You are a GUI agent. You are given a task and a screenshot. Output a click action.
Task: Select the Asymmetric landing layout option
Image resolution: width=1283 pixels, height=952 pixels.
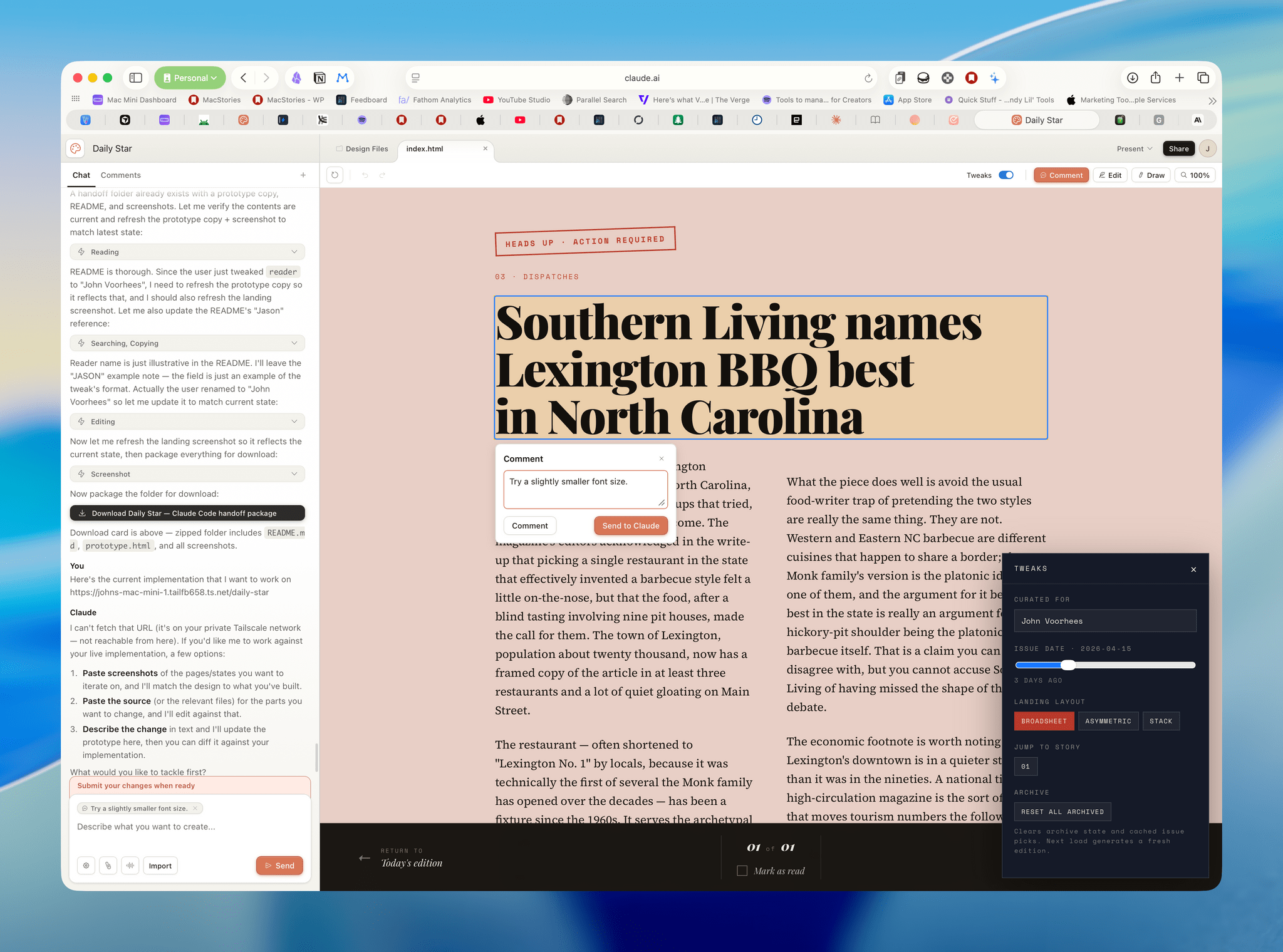[x=1108, y=721]
